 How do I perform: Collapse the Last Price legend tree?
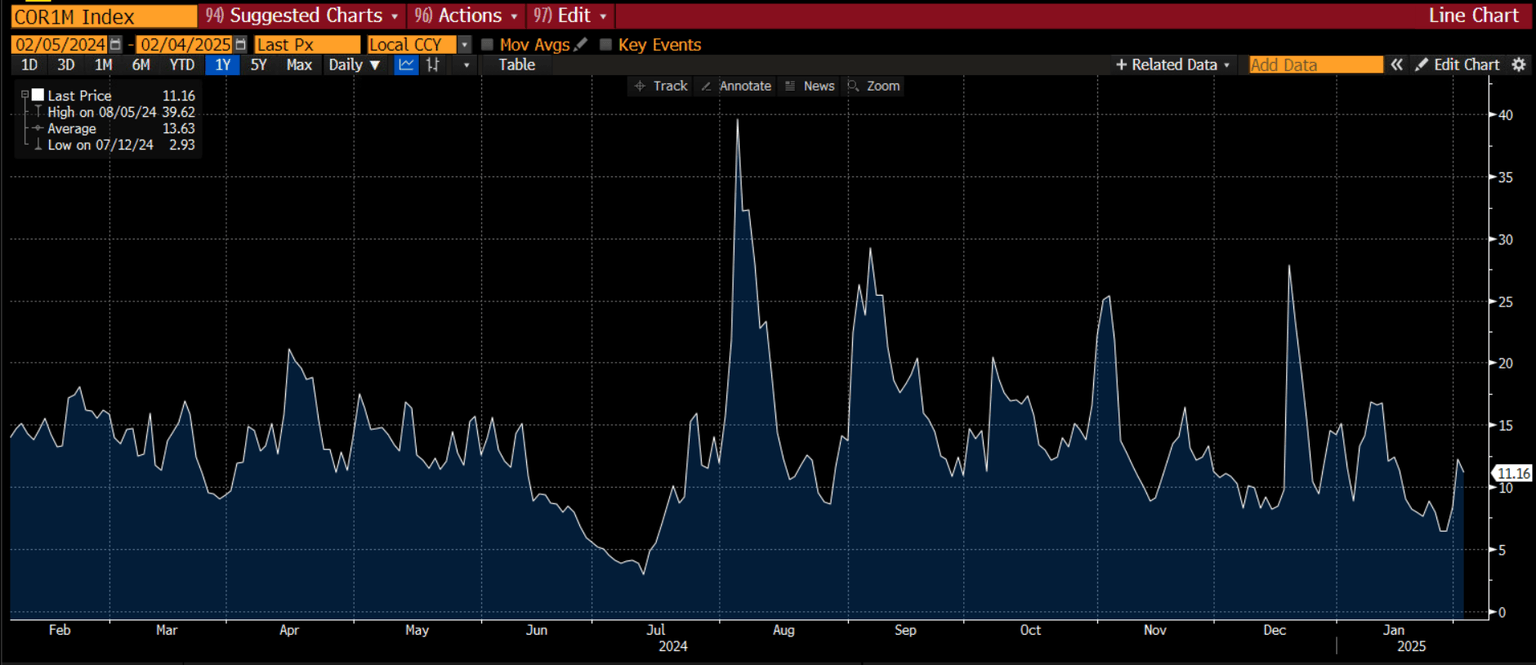pyautogui.click(x=24, y=95)
